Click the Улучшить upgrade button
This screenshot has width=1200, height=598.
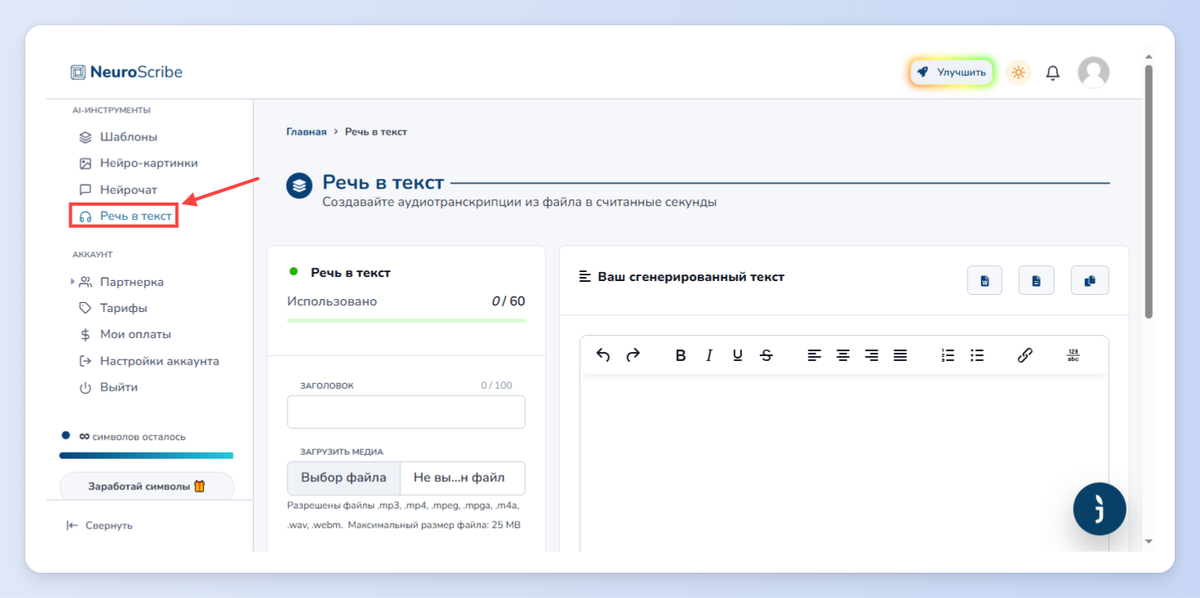coord(951,72)
